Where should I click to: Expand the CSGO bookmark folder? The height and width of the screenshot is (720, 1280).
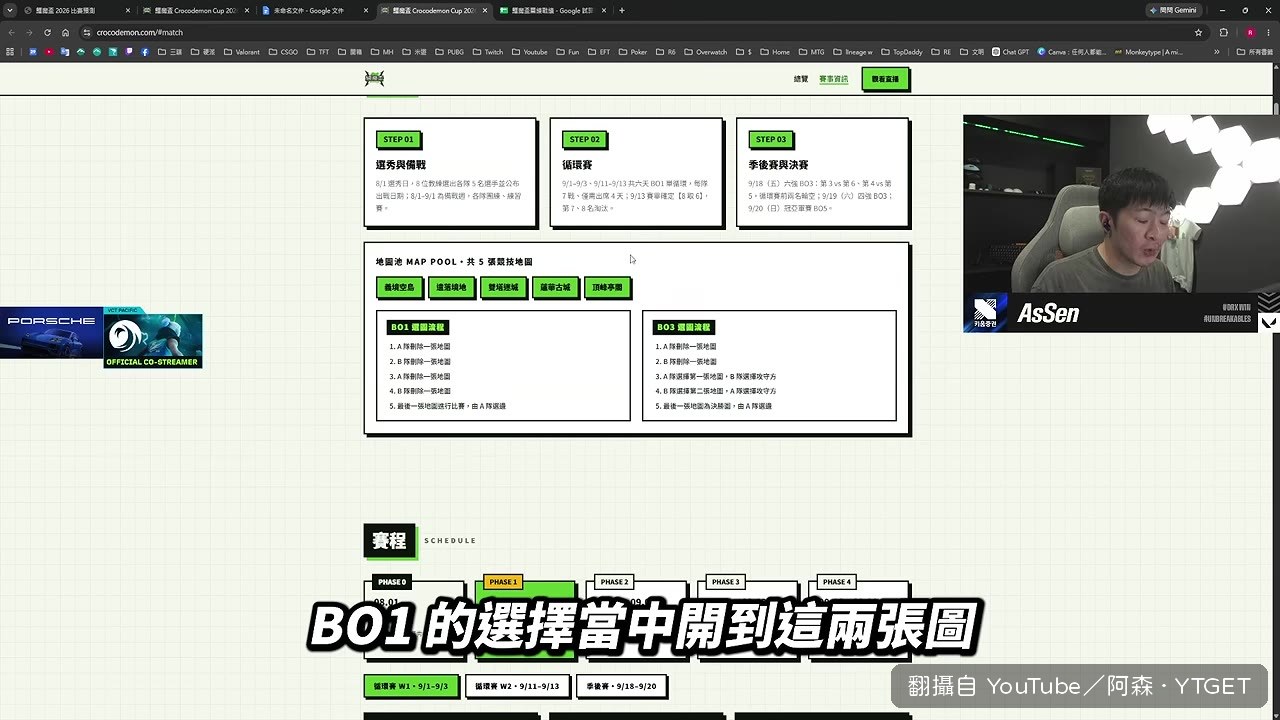pos(283,52)
